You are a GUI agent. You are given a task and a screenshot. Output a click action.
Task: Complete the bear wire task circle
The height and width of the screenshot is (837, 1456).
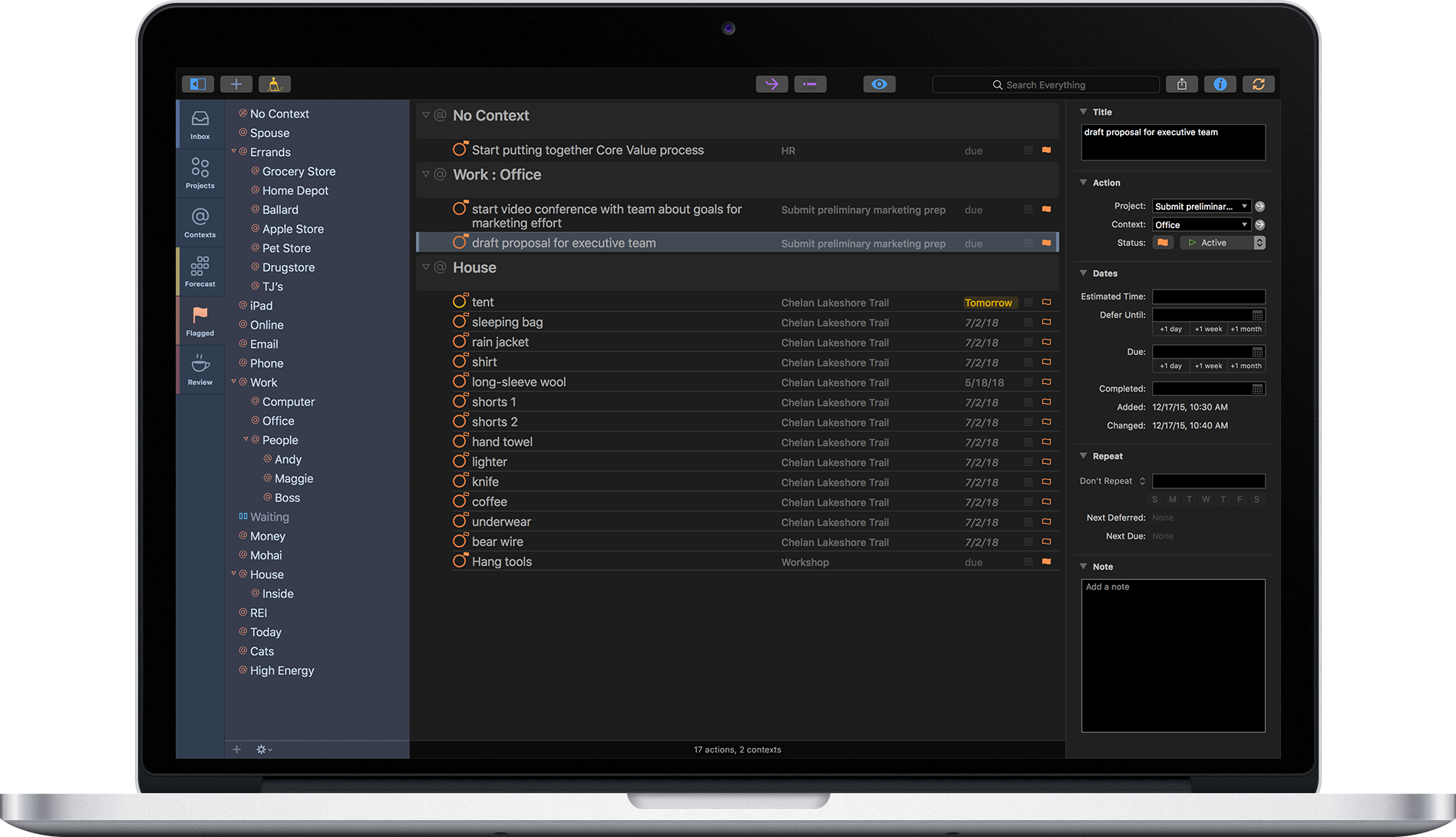(x=460, y=541)
